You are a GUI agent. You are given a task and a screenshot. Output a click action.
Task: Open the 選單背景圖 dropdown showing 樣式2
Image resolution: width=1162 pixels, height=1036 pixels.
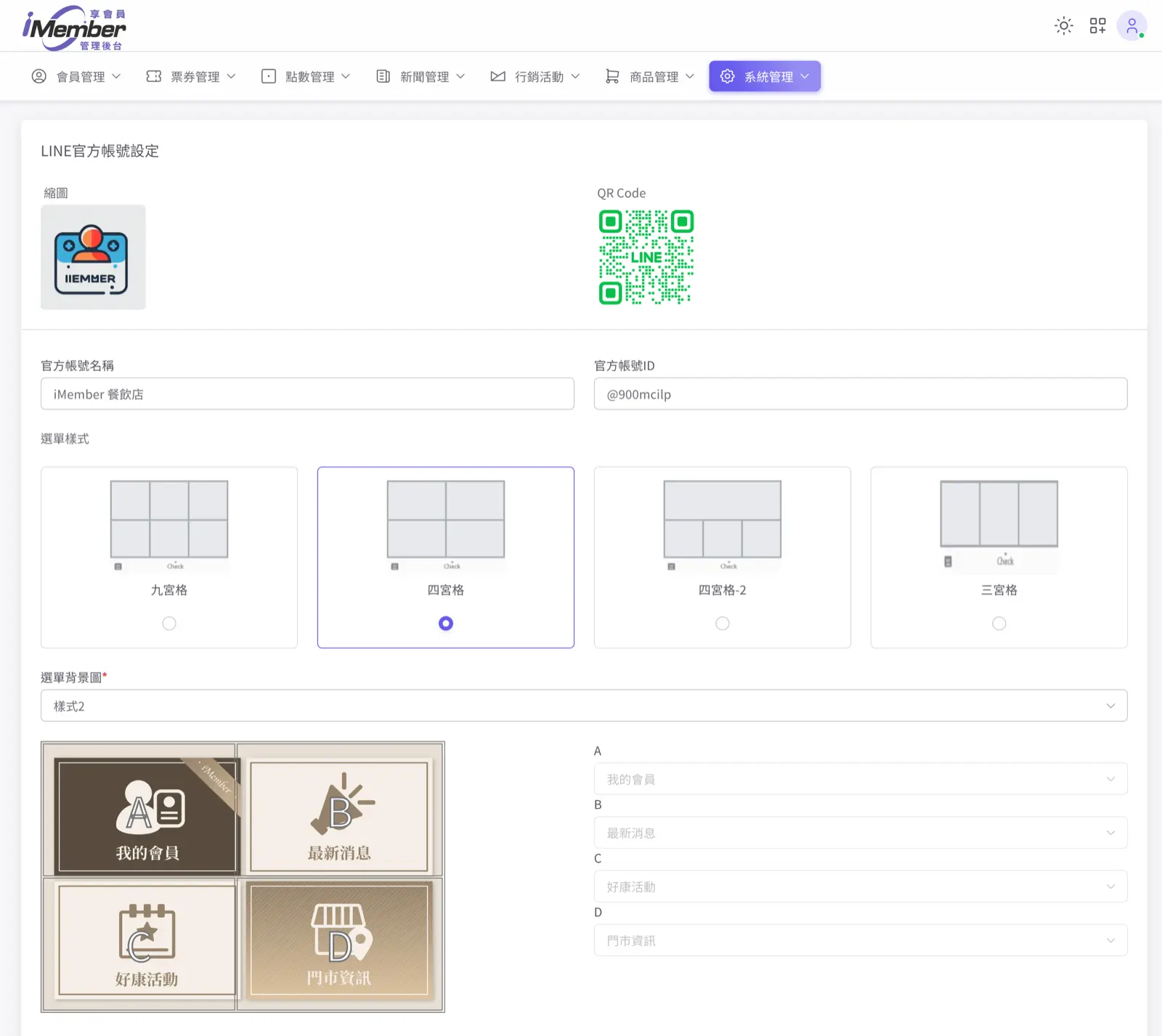coord(584,706)
